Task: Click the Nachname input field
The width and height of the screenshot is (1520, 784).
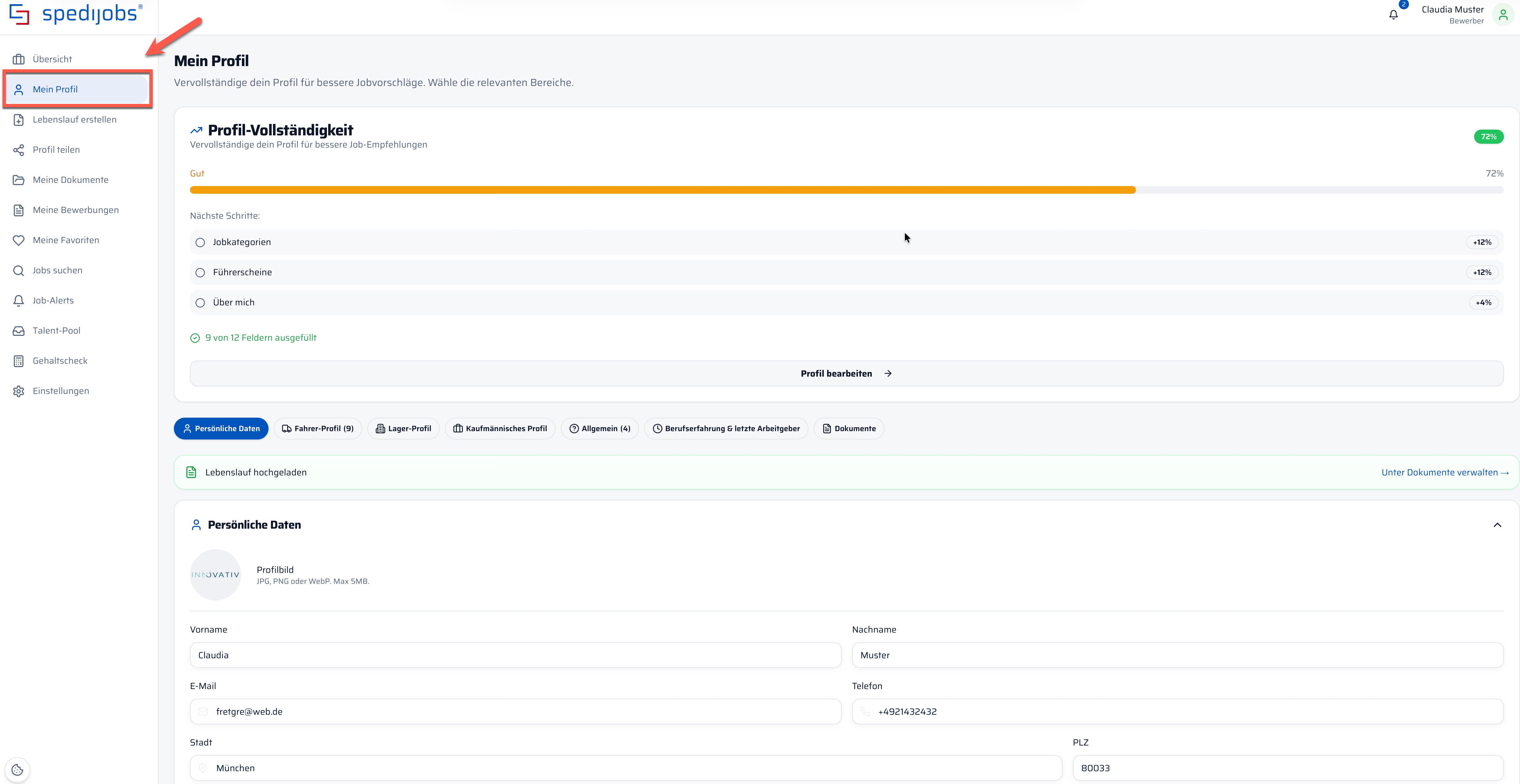Action: click(x=1177, y=655)
